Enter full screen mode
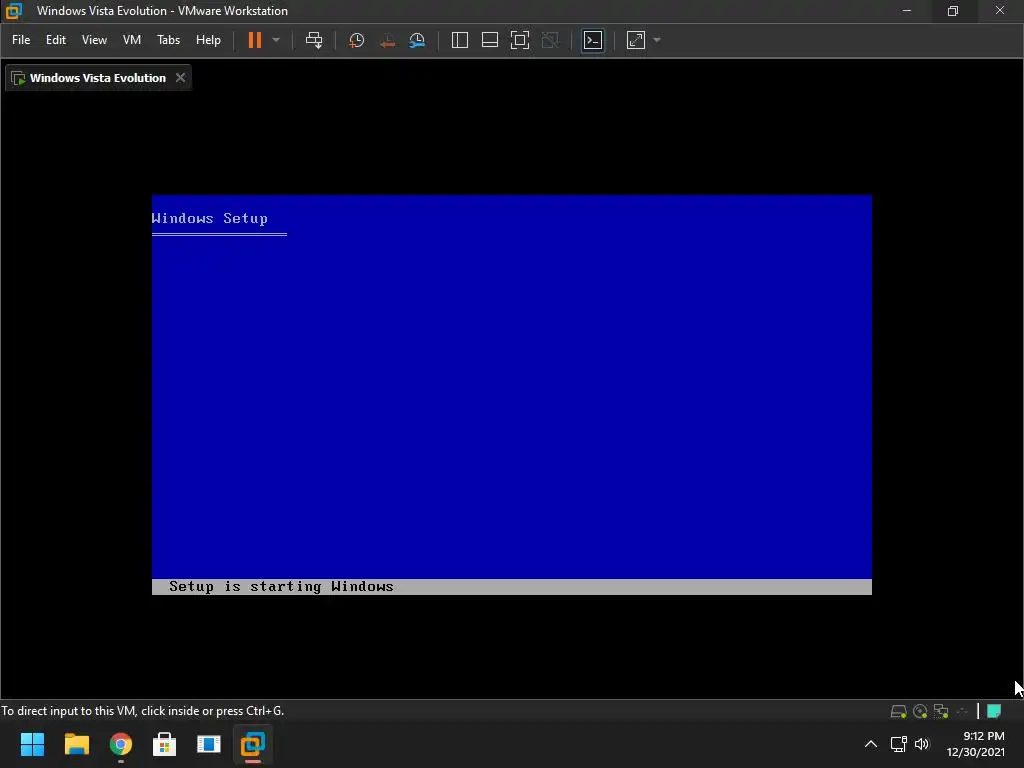The height and width of the screenshot is (768, 1024). tap(520, 40)
